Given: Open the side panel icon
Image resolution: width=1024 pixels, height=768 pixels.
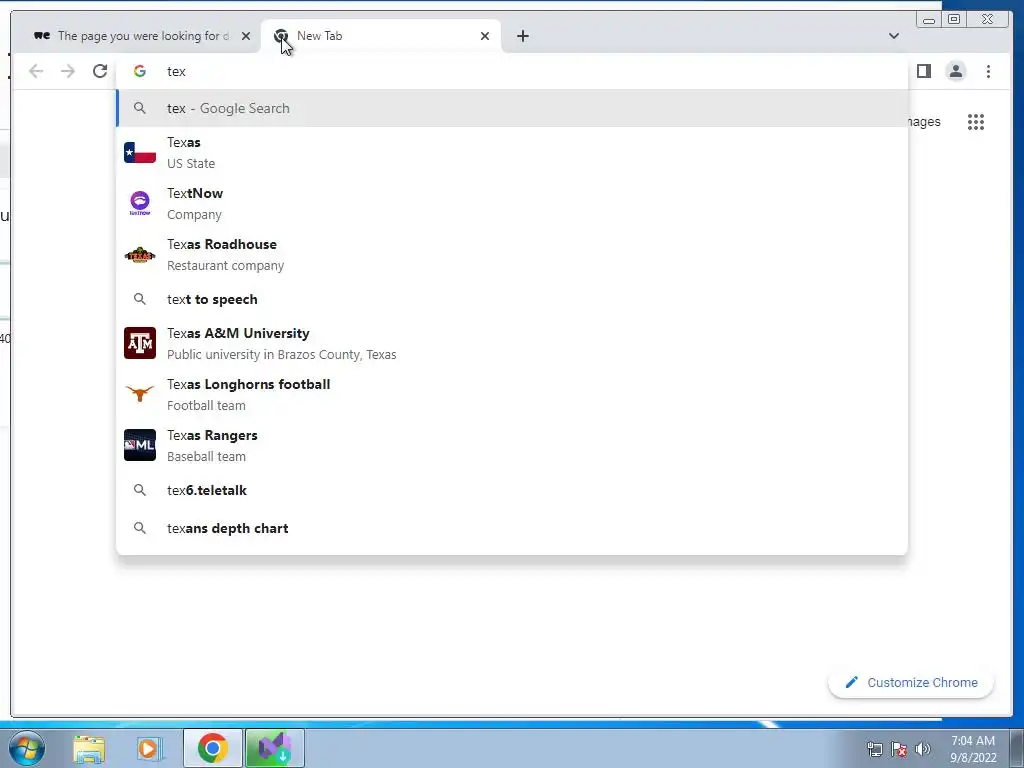Looking at the screenshot, I should (923, 71).
